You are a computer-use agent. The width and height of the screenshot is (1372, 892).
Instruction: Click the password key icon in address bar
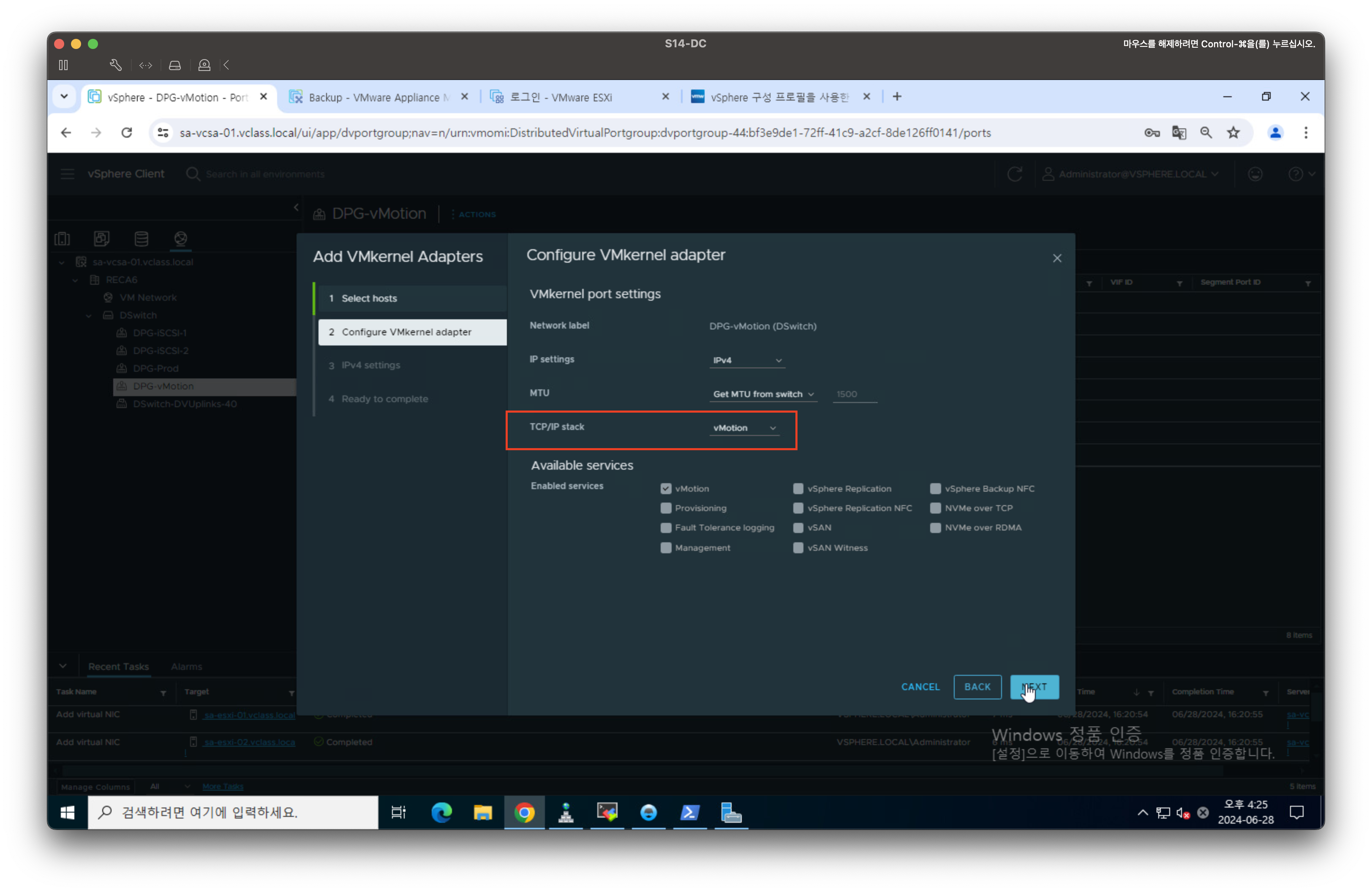(1152, 133)
